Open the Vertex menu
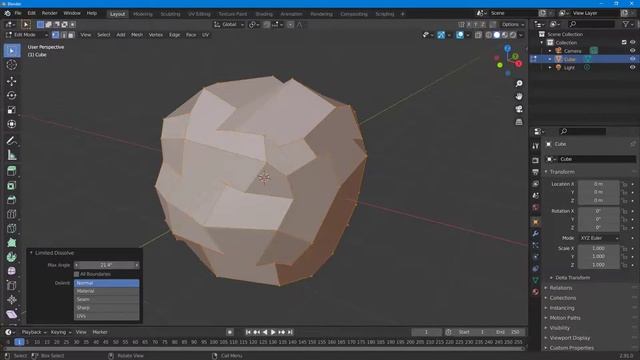The width and height of the screenshot is (640, 360). [156, 35]
